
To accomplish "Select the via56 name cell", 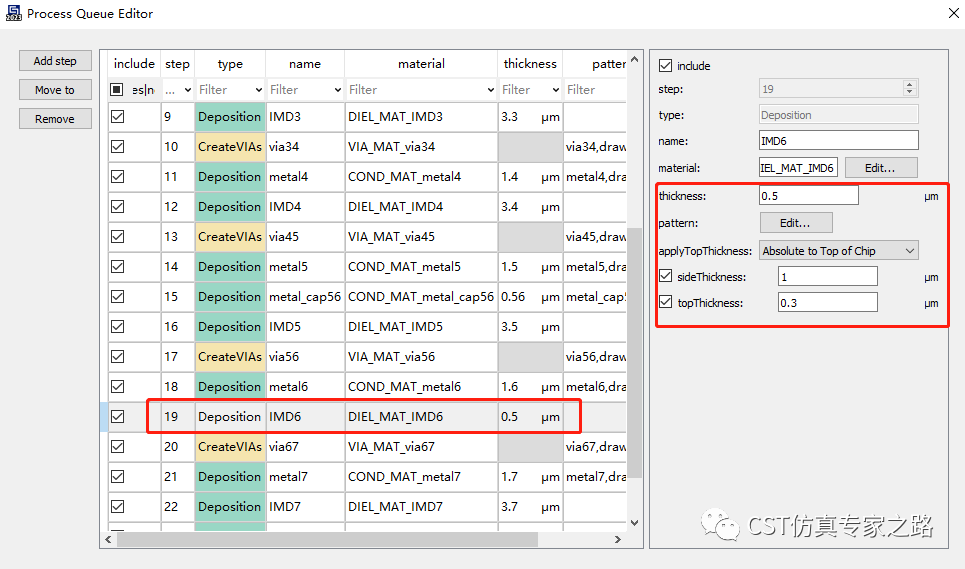I will [x=305, y=357].
